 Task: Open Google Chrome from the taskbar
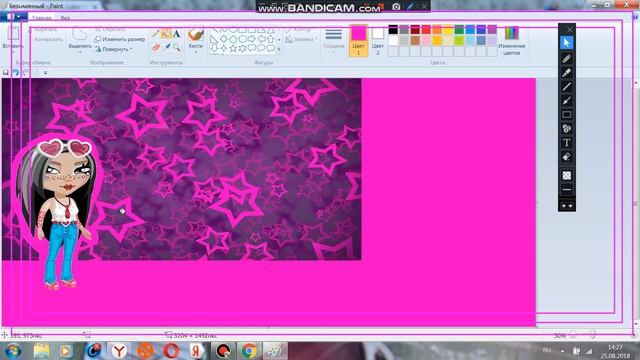click(249, 351)
